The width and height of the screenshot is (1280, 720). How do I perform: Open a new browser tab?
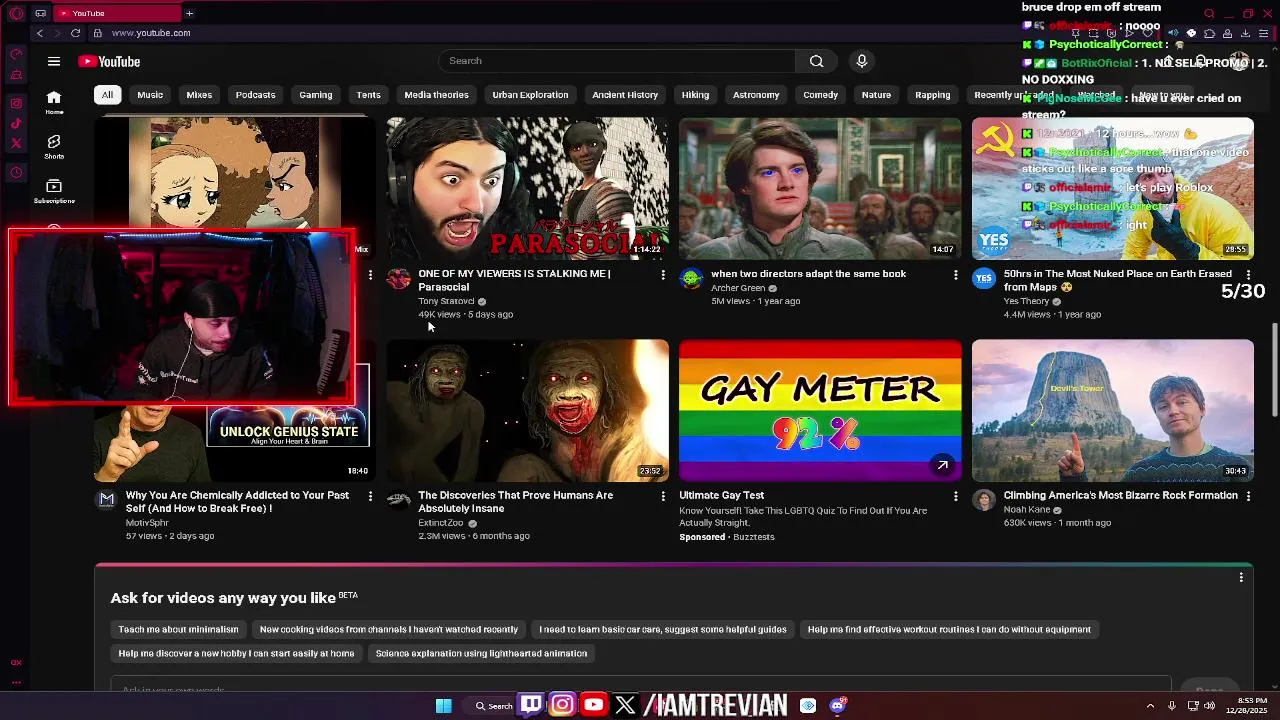[189, 13]
